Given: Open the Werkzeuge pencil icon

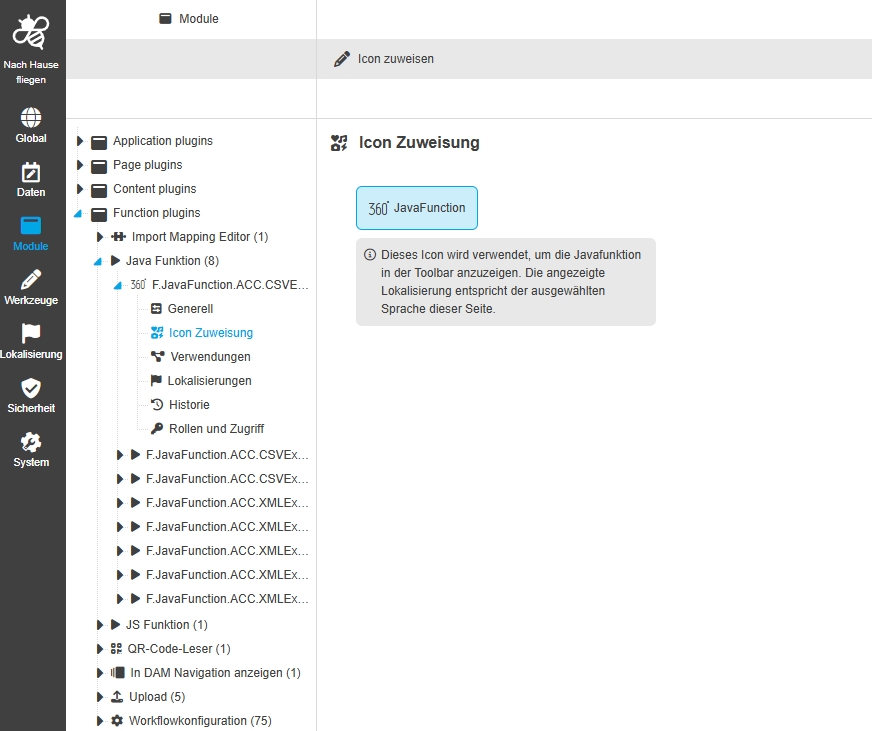Looking at the screenshot, I should point(31,279).
